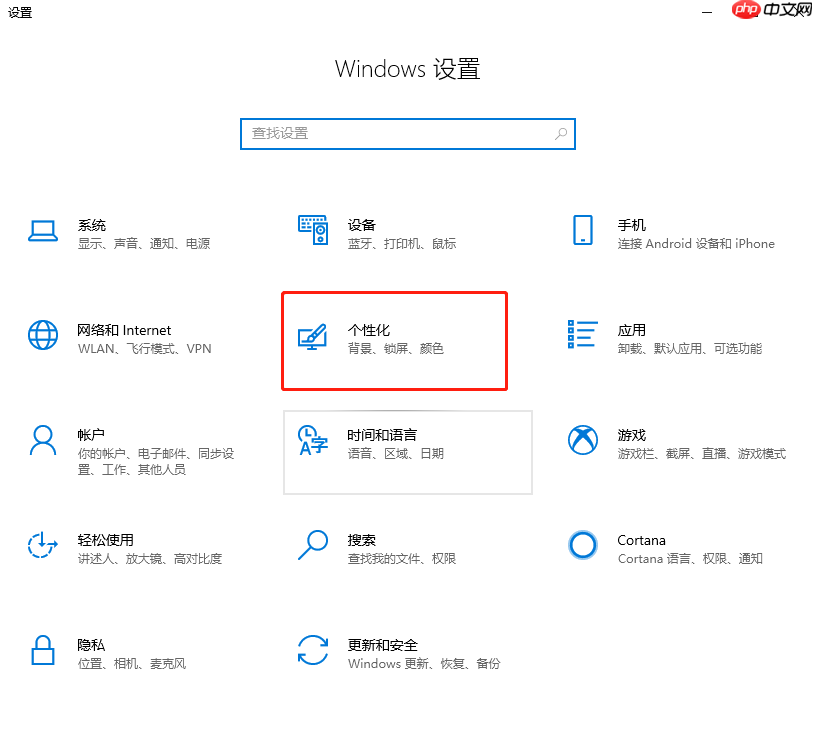The image size is (813, 753).
Task: Minimize the 设置 window
Action: pos(707,12)
